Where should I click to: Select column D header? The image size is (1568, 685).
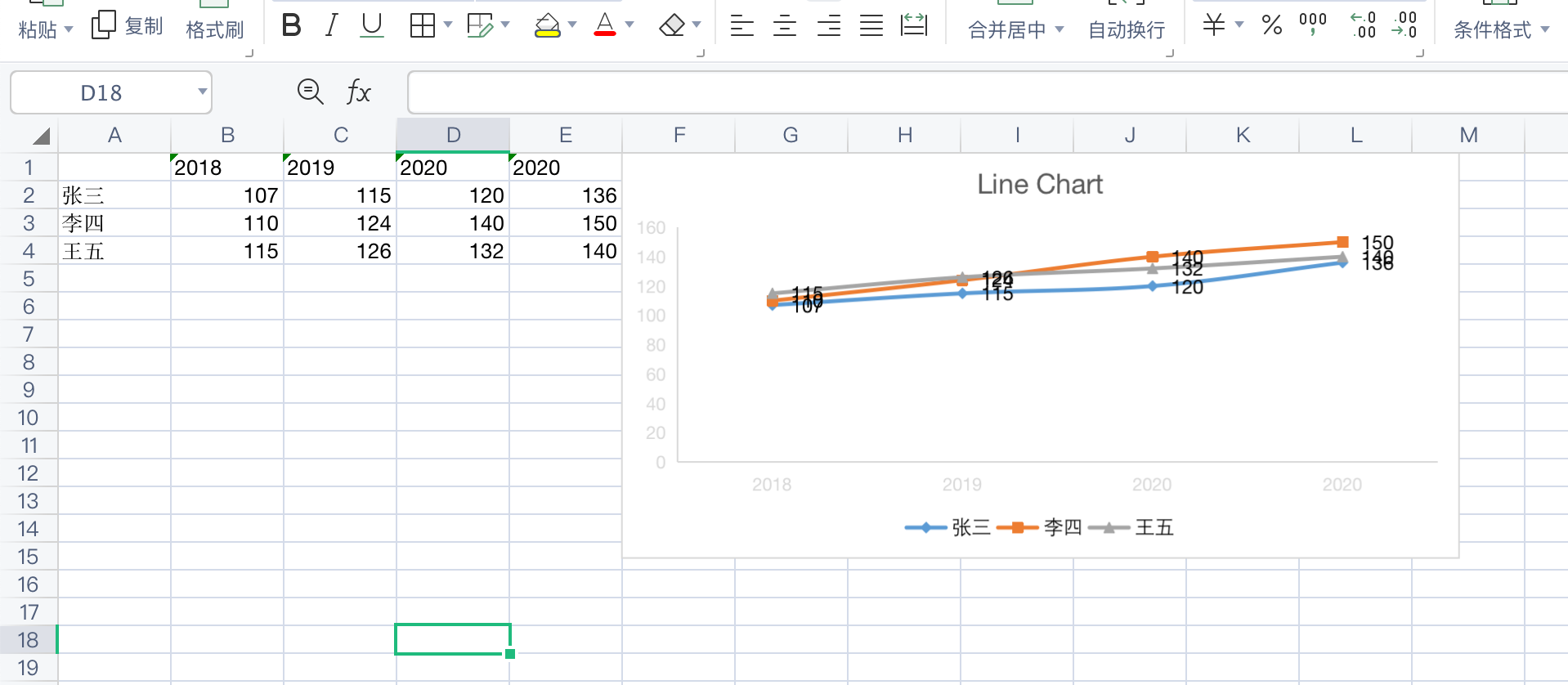[x=453, y=135]
